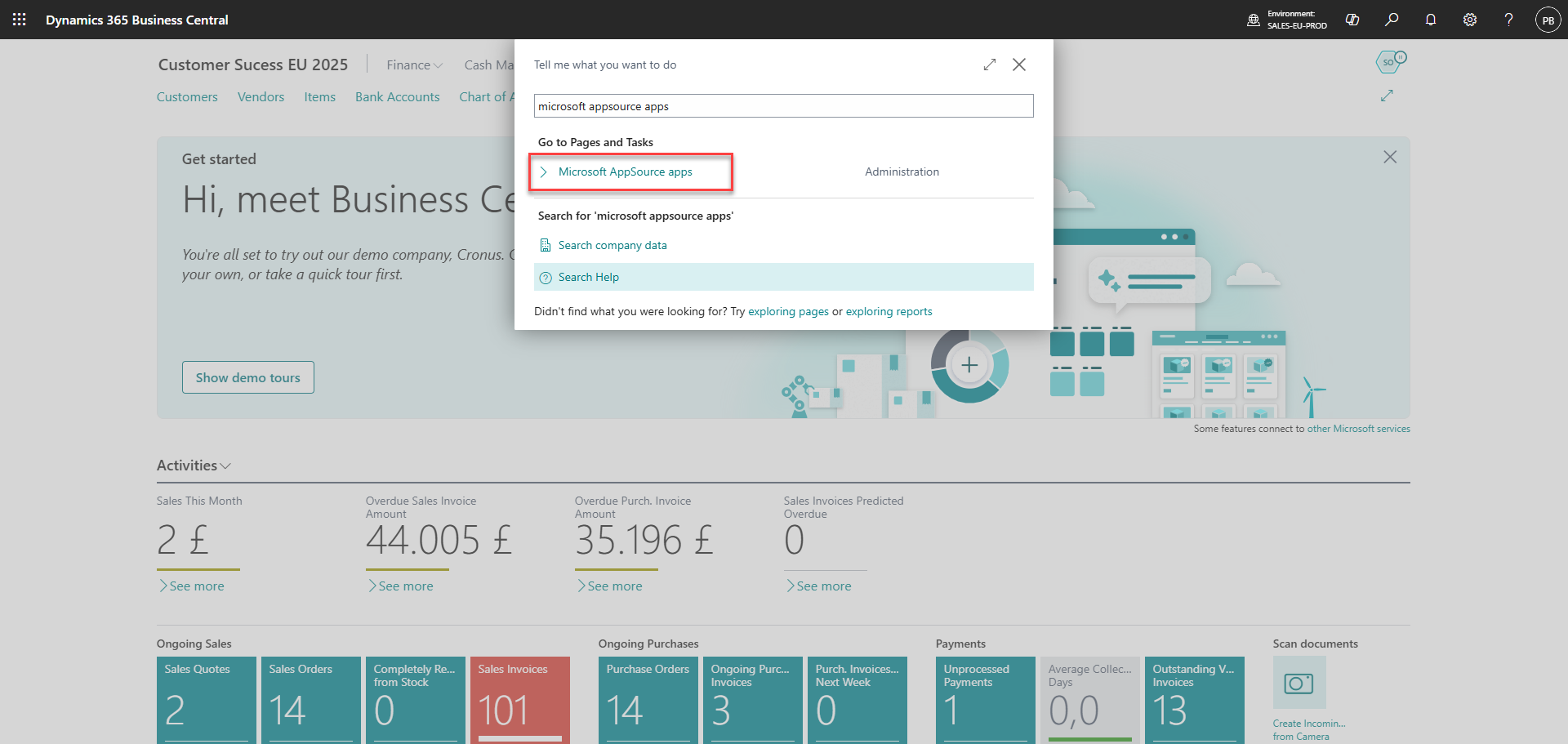Open the environment information icon

click(1254, 20)
